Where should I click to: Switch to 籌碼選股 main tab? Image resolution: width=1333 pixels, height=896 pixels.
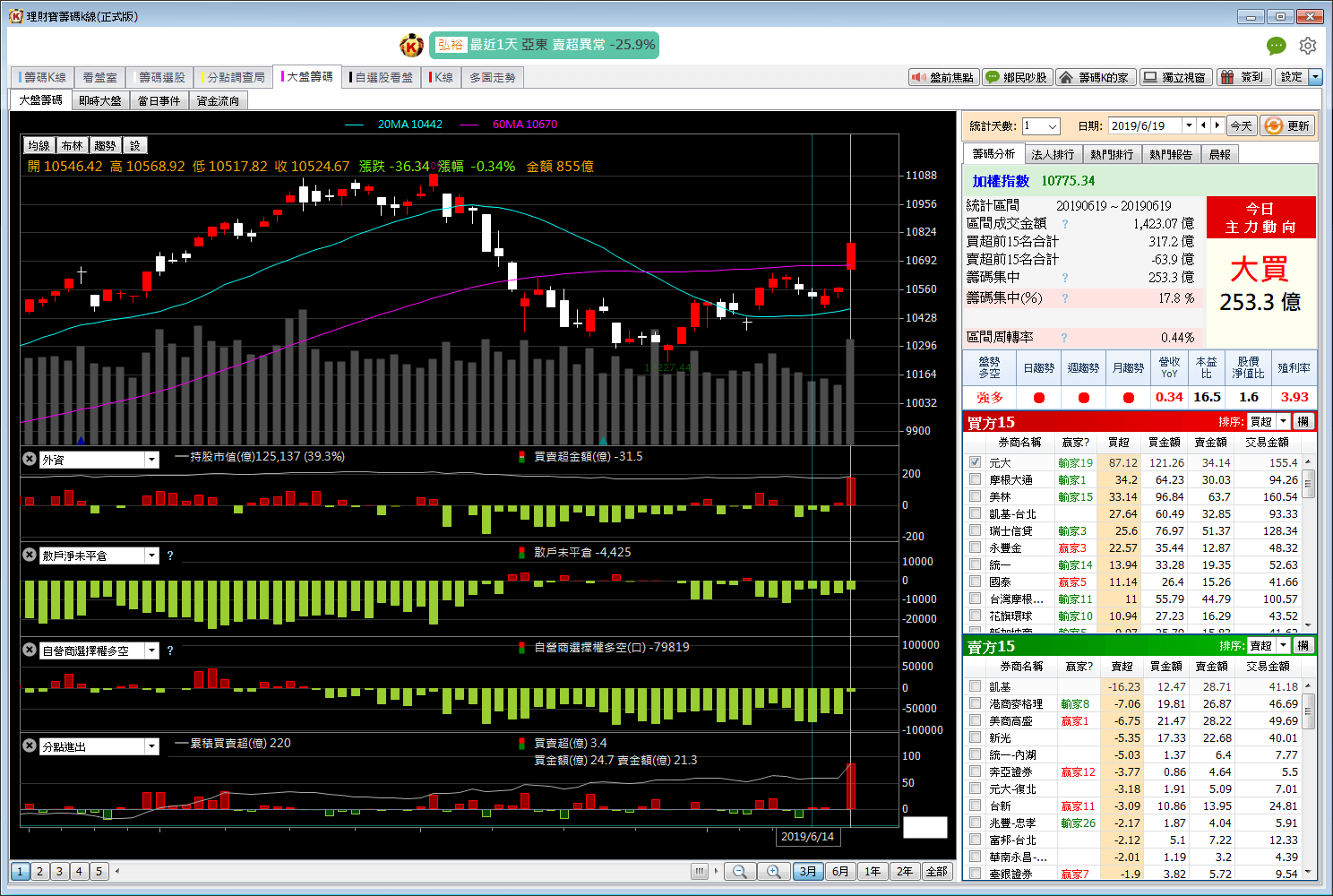tap(159, 77)
